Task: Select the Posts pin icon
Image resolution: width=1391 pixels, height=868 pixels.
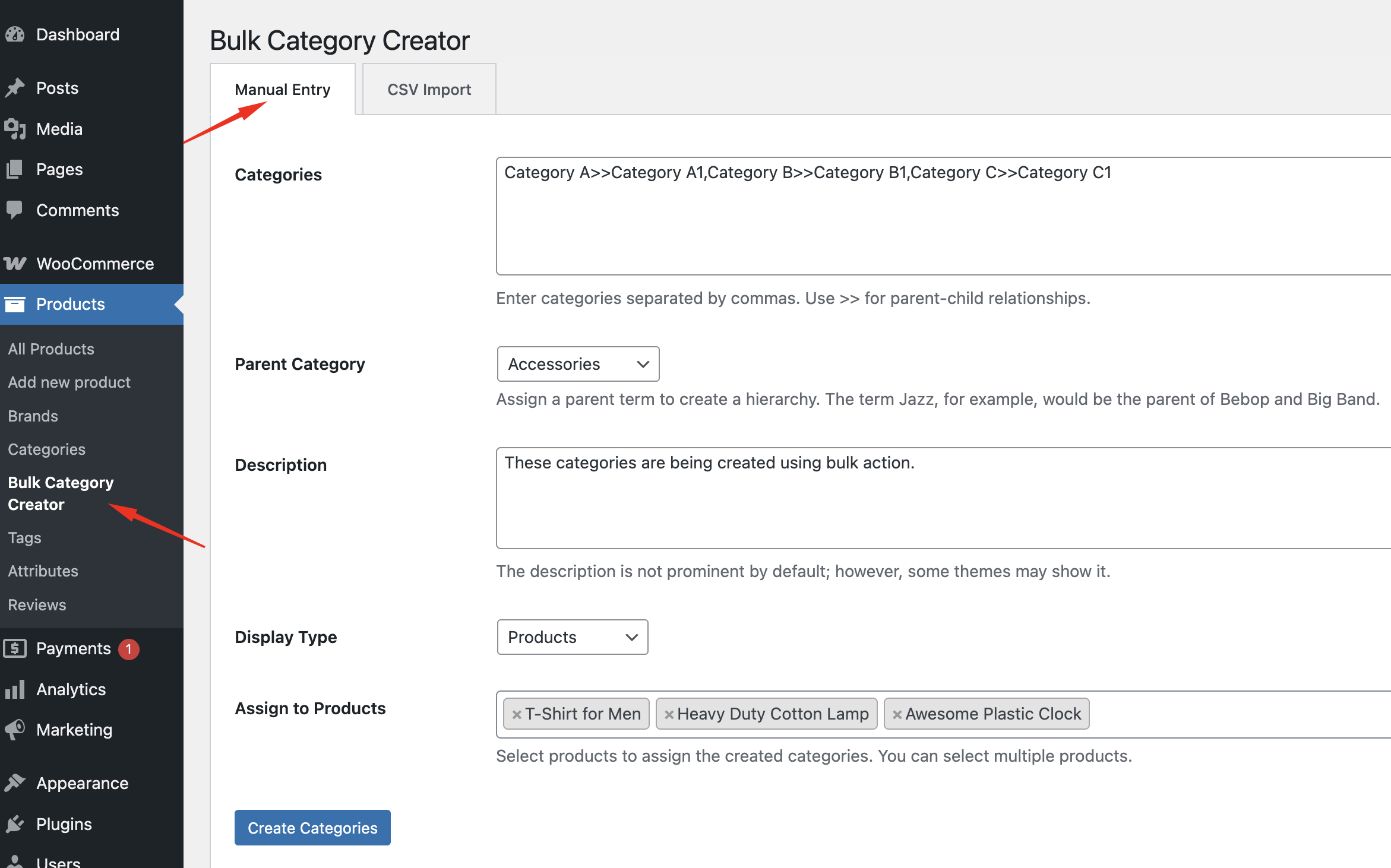Action: click(15, 87)
